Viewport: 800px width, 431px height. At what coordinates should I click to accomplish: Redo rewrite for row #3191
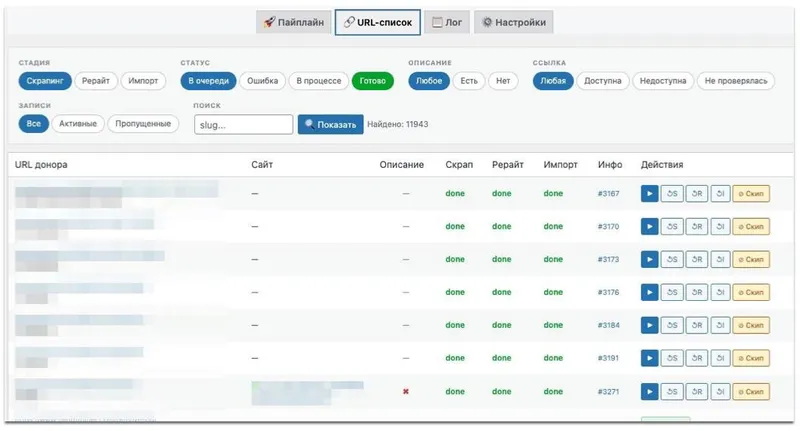point(697,358)
